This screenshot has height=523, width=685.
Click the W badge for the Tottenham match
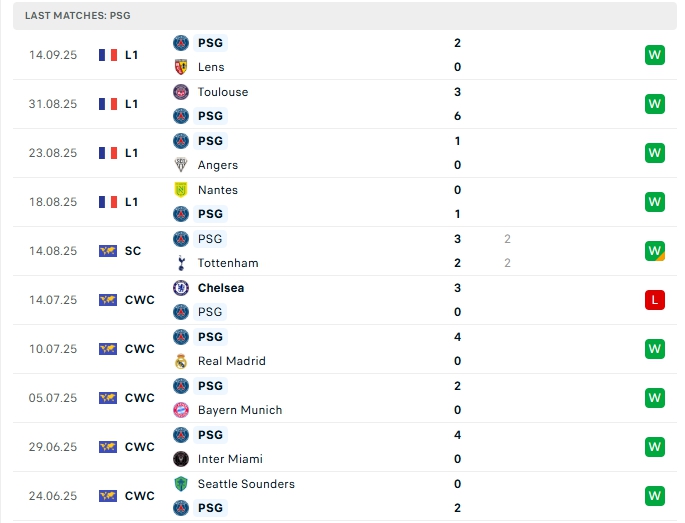[655, 251]
